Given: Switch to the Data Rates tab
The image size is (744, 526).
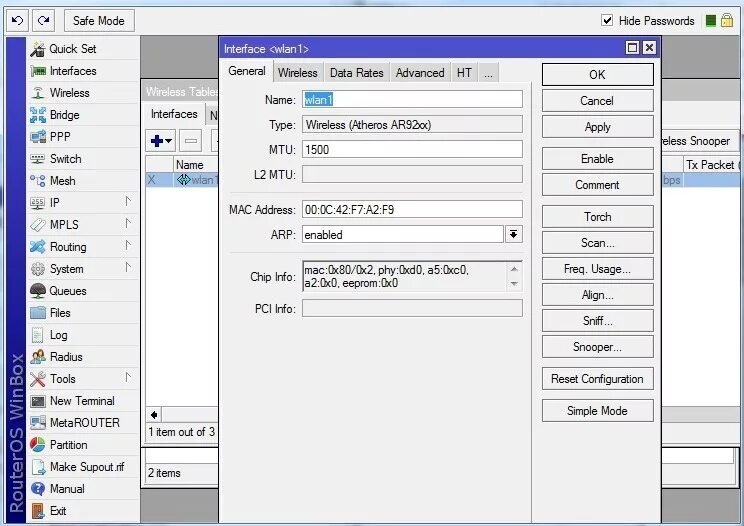Looking at the screenshot, I should click(x=356, y=73).
